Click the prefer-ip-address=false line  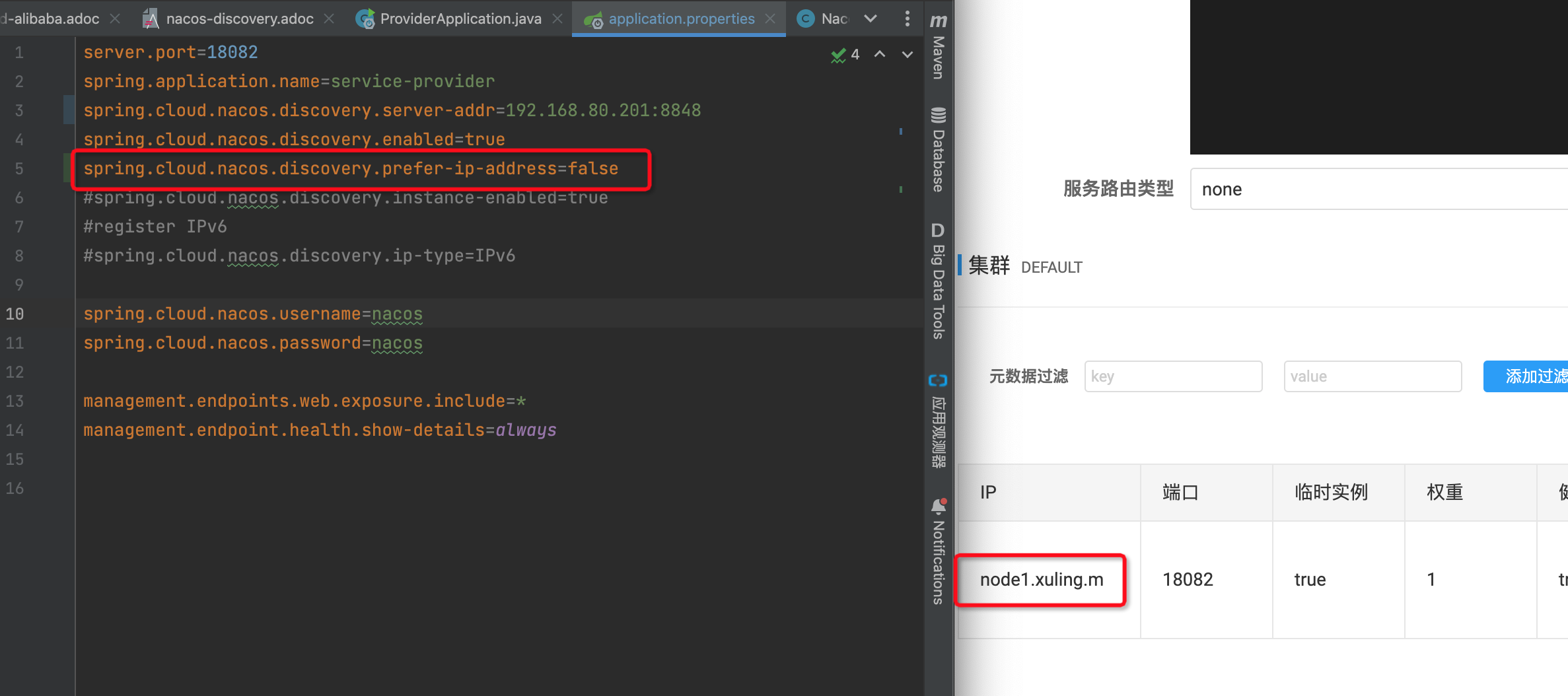(351, 168)
